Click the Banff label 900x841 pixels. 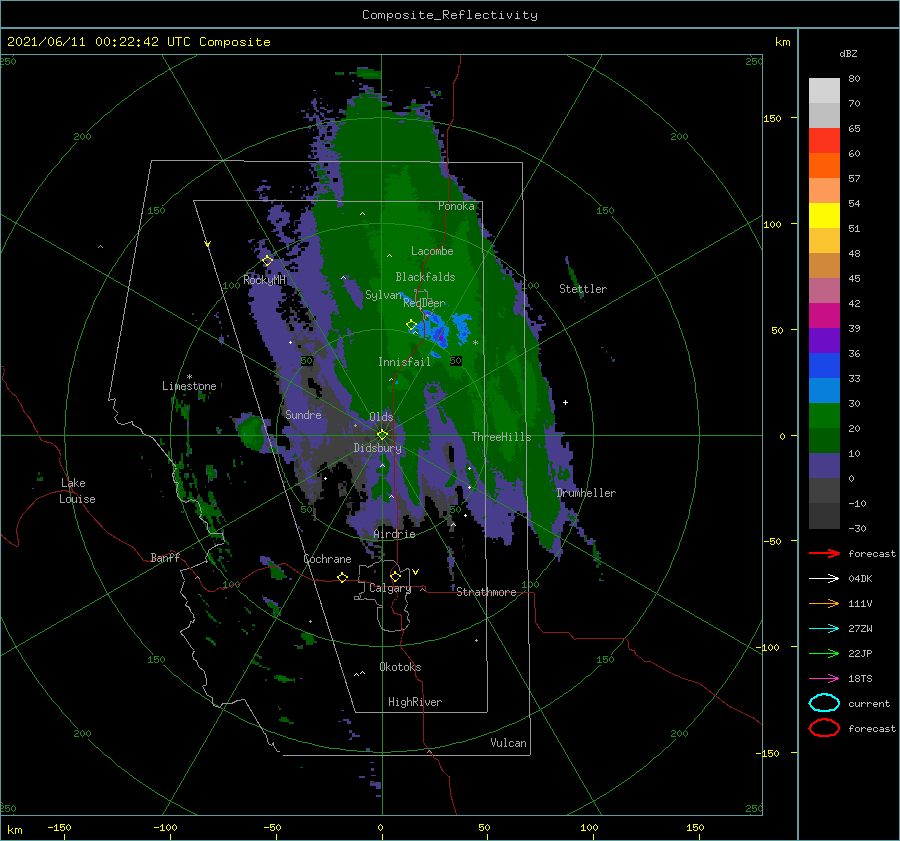[x=165, y=558]
